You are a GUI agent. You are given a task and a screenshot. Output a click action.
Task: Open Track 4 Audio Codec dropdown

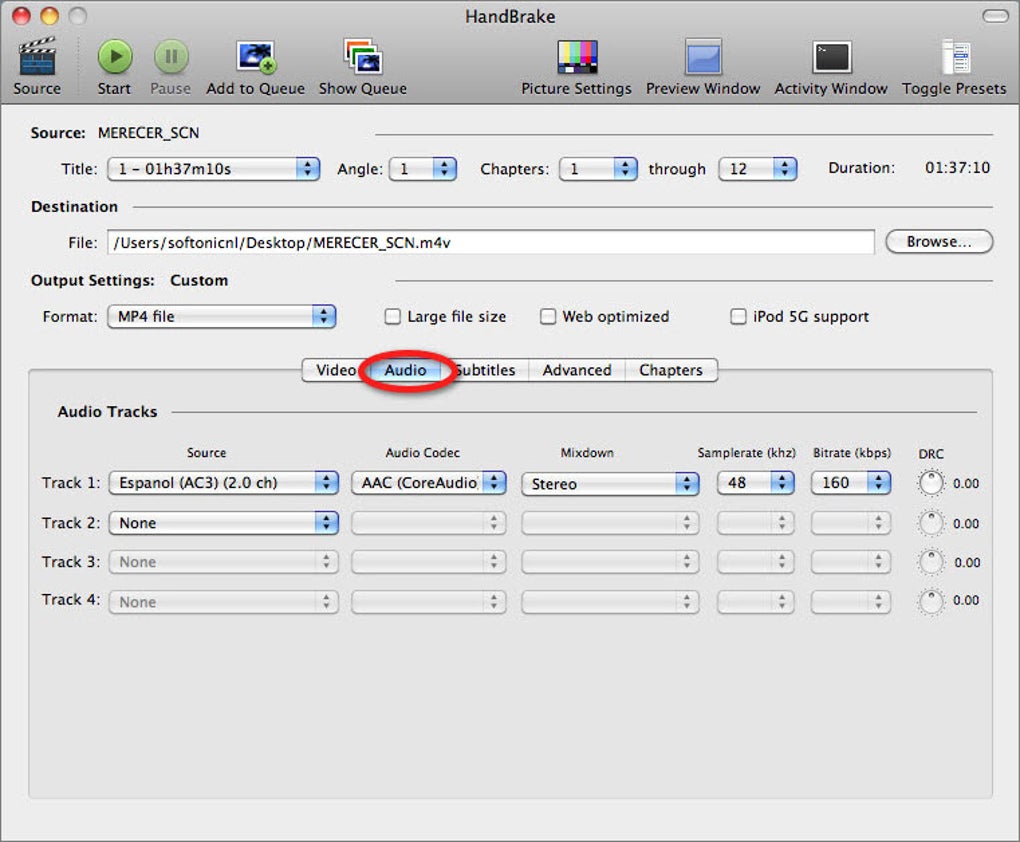(x=429, y=602)
